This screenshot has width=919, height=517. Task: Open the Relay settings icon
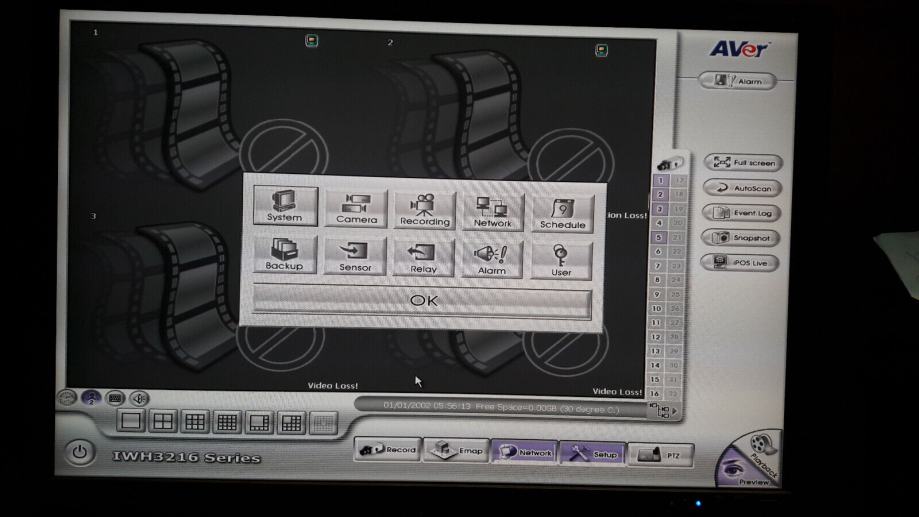(423, 258)
